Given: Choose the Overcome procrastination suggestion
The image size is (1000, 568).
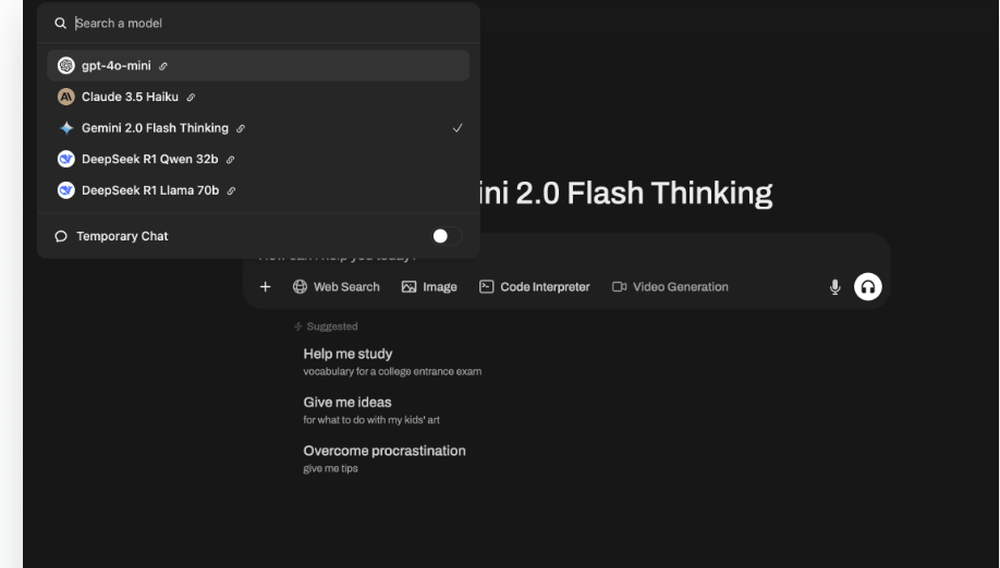Looking at the screenshot, I should tap(384, 458).
